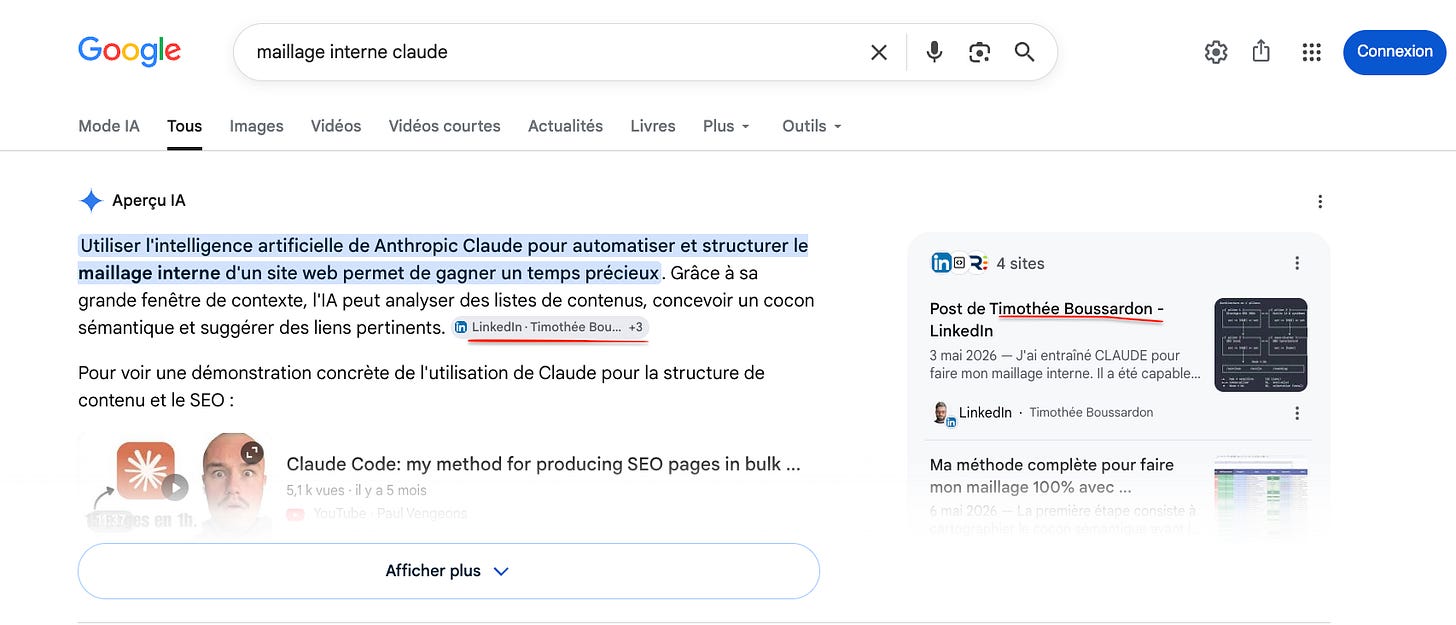Open the quick settings gear icon
Screen dimensions: 1456x625
[x=1216, y=52]
